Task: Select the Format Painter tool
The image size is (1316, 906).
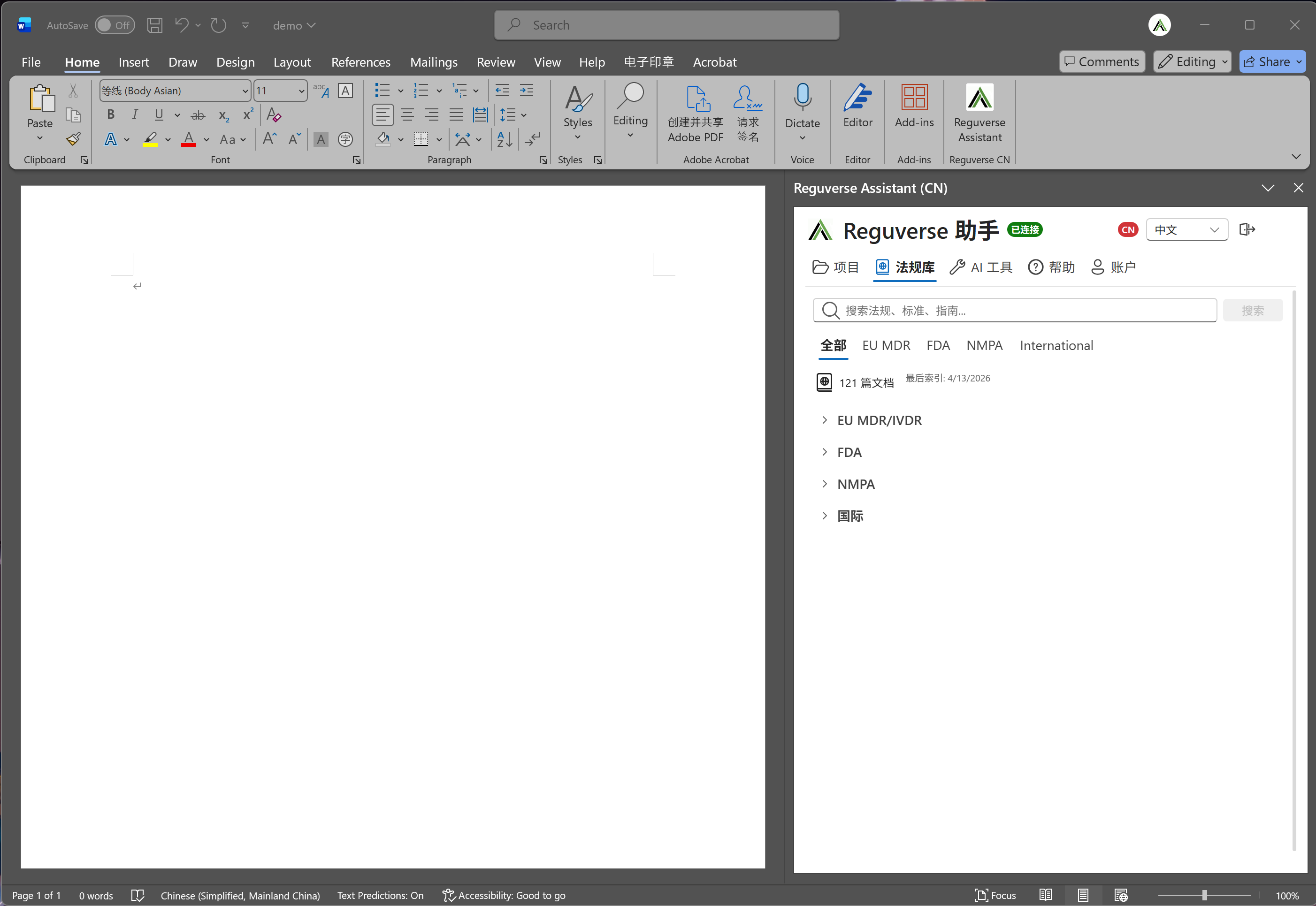Action: 73,138
